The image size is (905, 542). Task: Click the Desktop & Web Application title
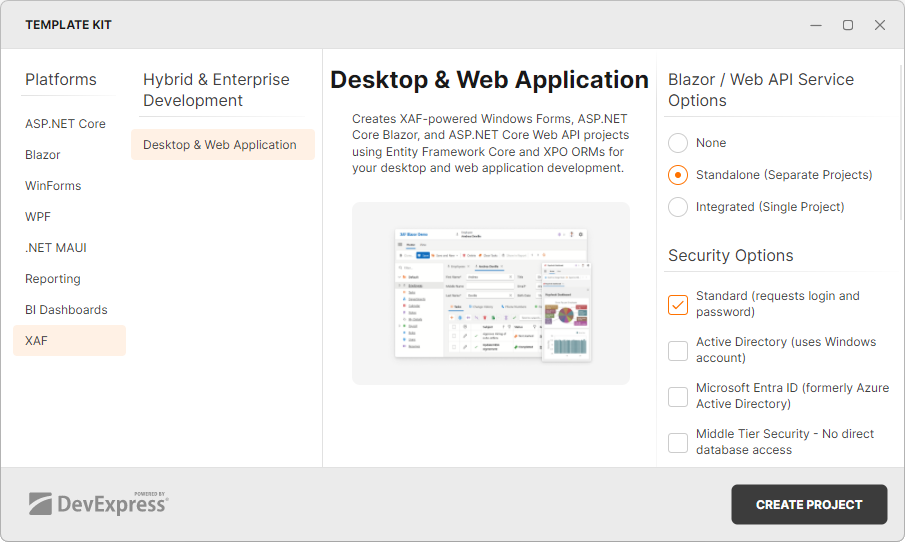[x=489, y=80]
